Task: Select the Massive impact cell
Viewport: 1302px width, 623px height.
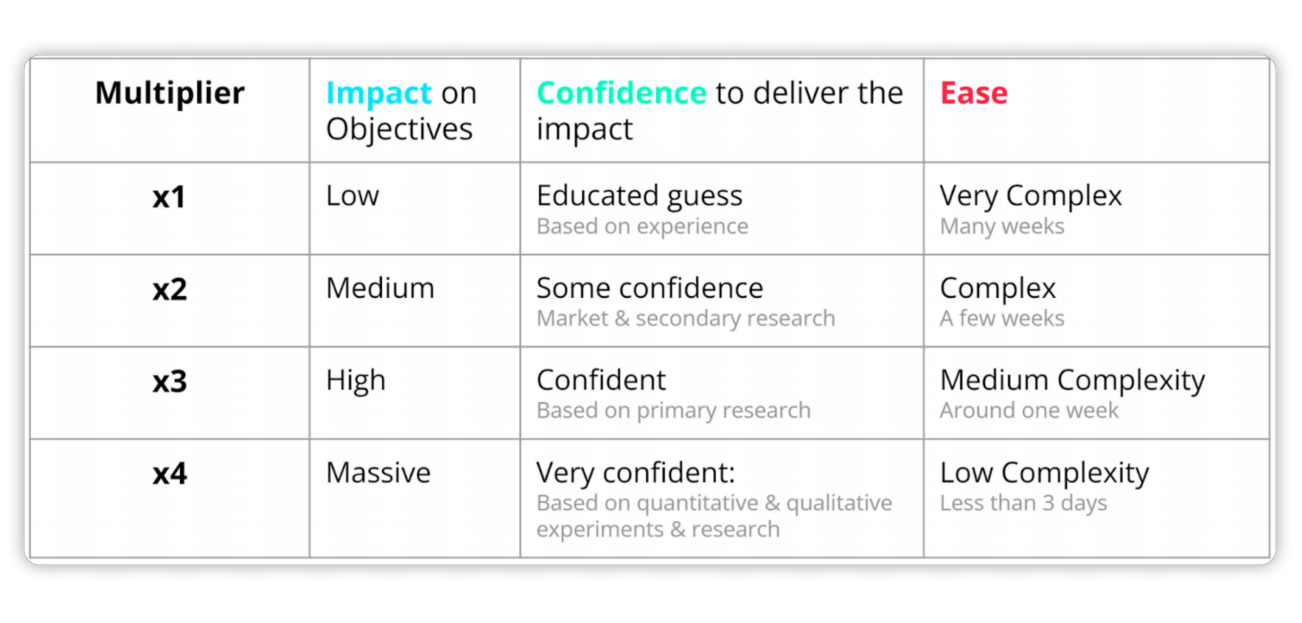Action: pyautogui.click(x=378, y=473)
